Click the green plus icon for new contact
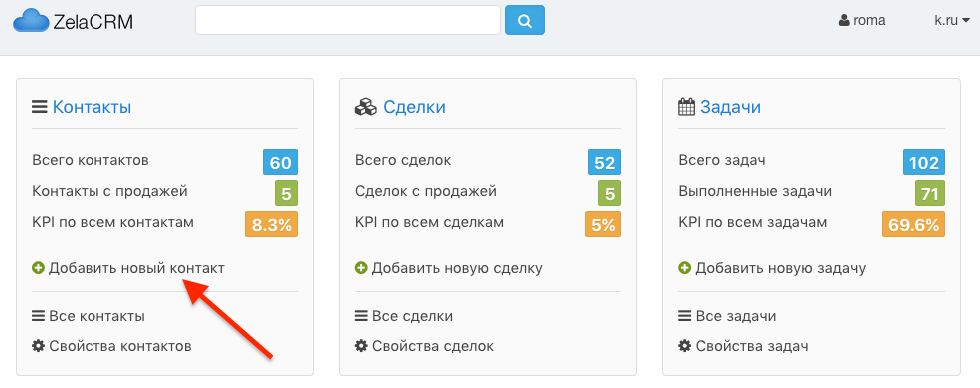Viewport: 980px width, 388px height. point(38,269)
